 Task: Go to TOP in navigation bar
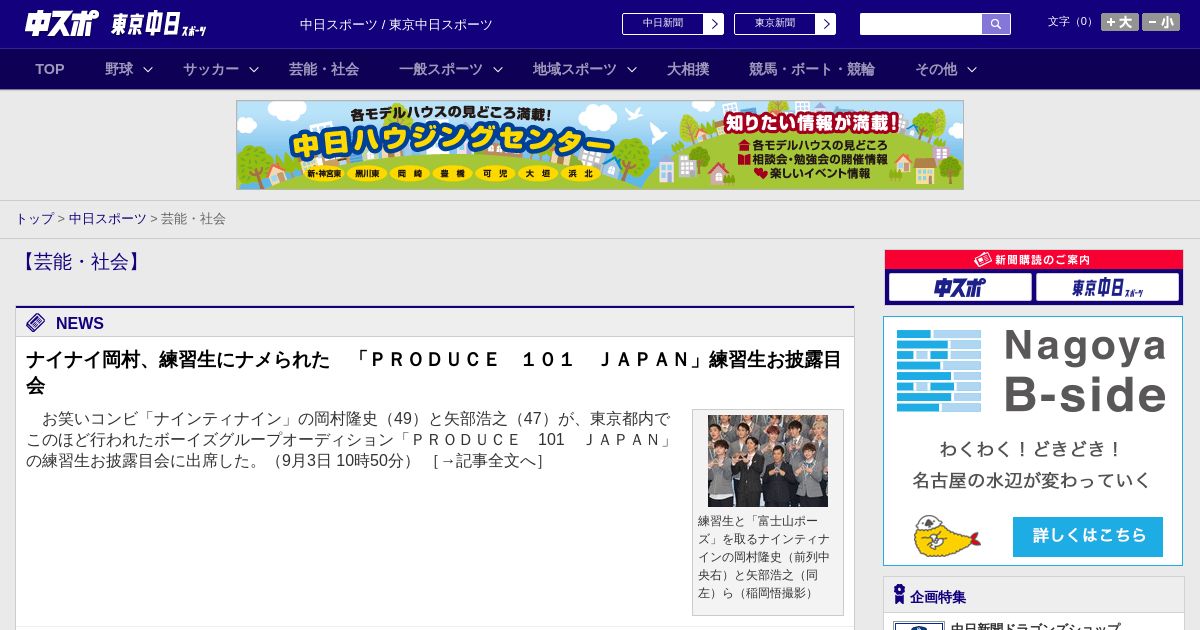click(x=50, y=69)
